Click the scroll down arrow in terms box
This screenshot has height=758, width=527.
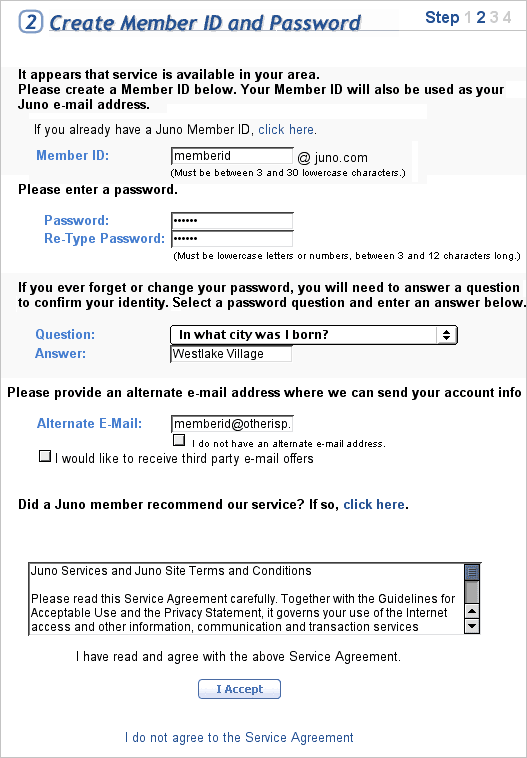(x=472, y=627)
